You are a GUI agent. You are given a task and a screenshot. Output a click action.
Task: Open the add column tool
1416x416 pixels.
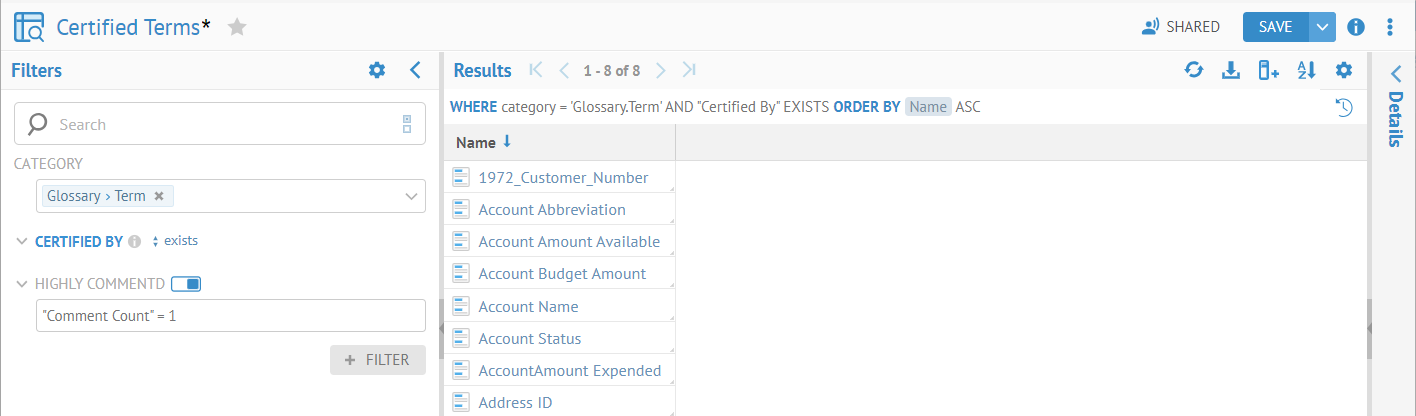coord(1268,70)
